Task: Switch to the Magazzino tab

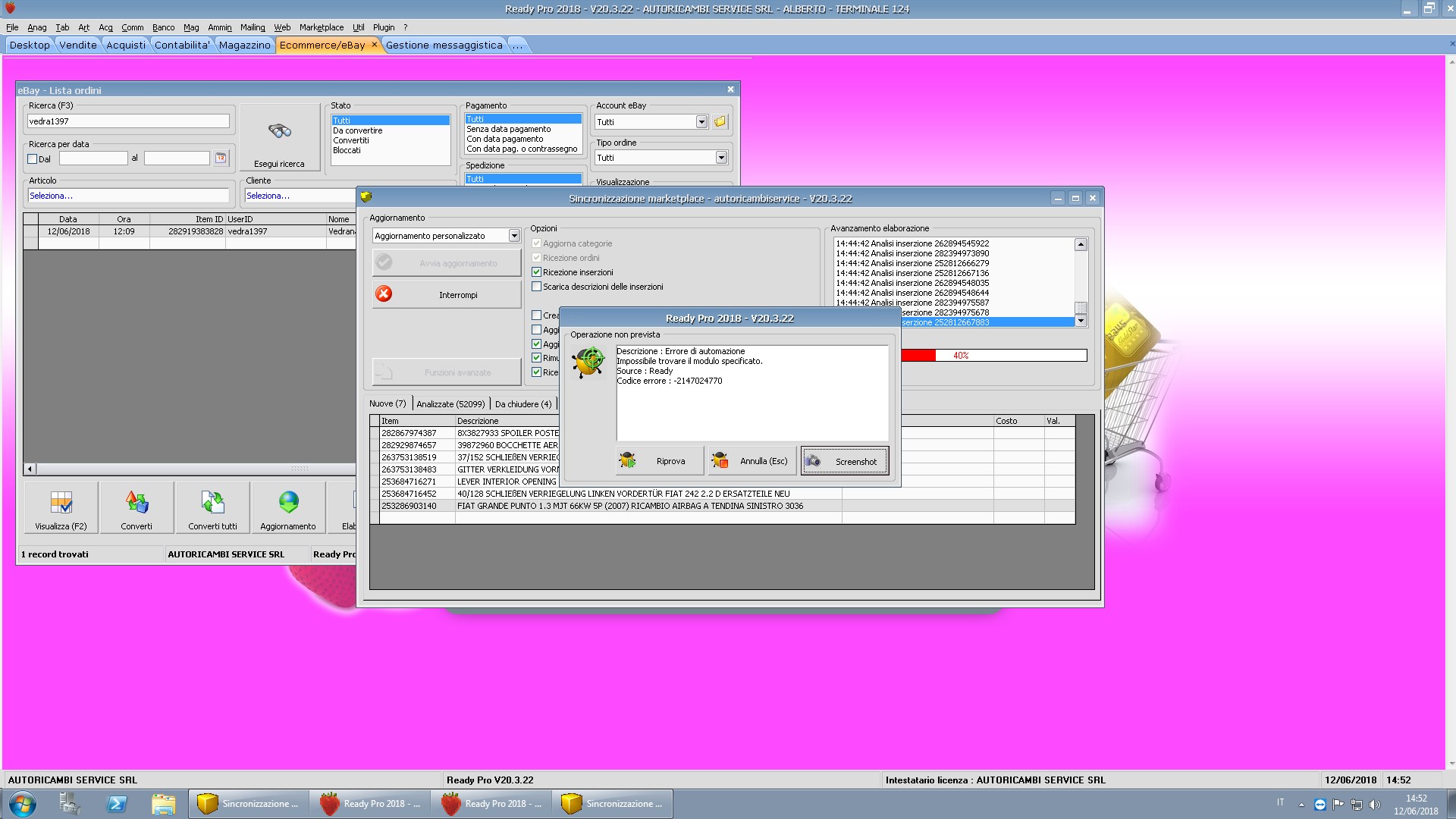Action: [244, 45]
